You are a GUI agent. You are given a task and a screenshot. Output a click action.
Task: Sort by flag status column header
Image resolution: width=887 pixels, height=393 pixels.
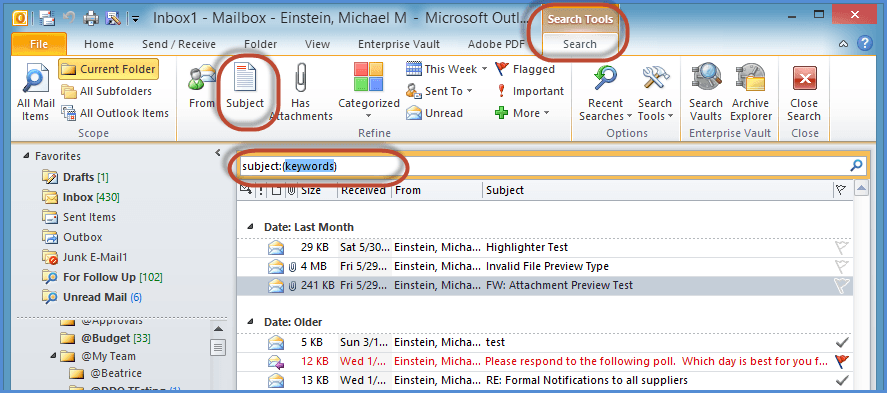point(841,191)
